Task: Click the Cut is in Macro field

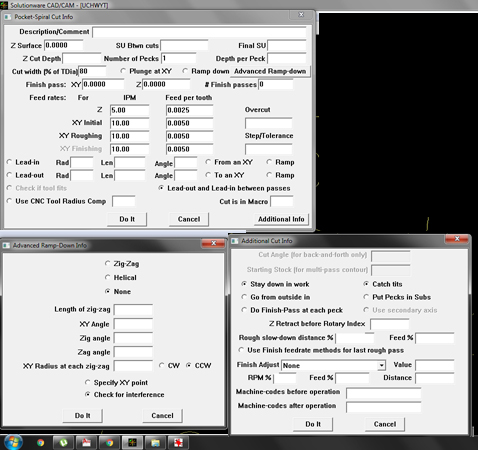Action: [282, 201]
